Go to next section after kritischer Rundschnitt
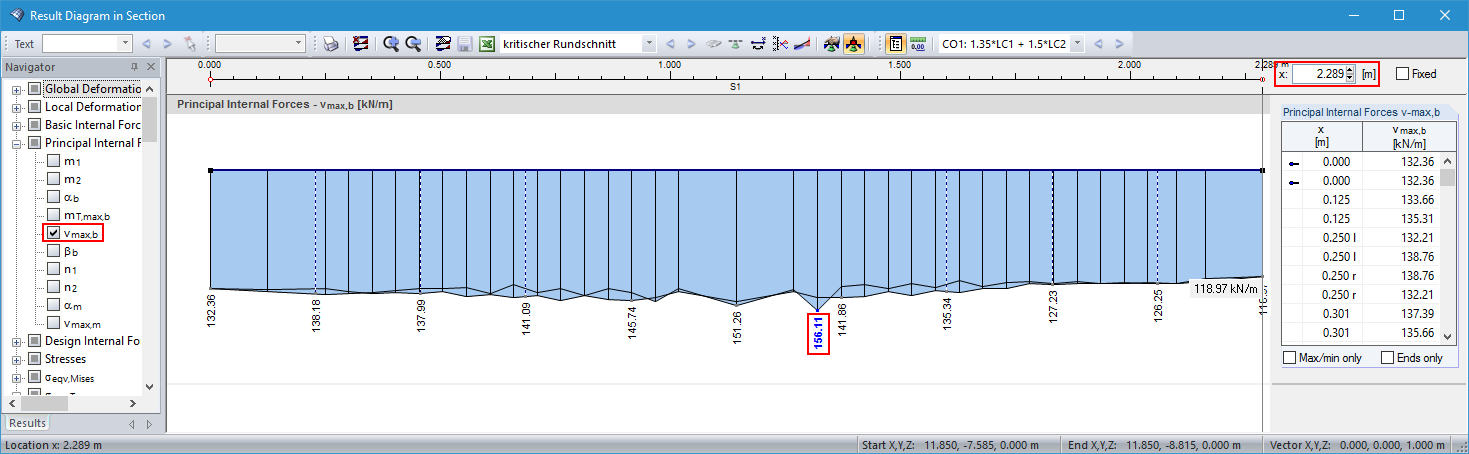 point(691,44)
